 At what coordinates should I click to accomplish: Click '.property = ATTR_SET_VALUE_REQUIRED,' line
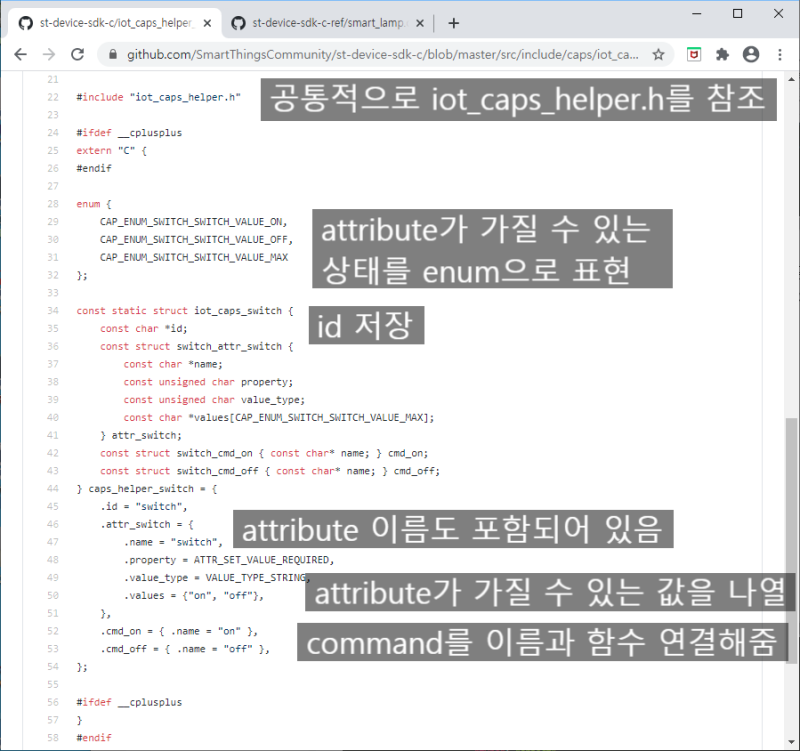(229, 560)
